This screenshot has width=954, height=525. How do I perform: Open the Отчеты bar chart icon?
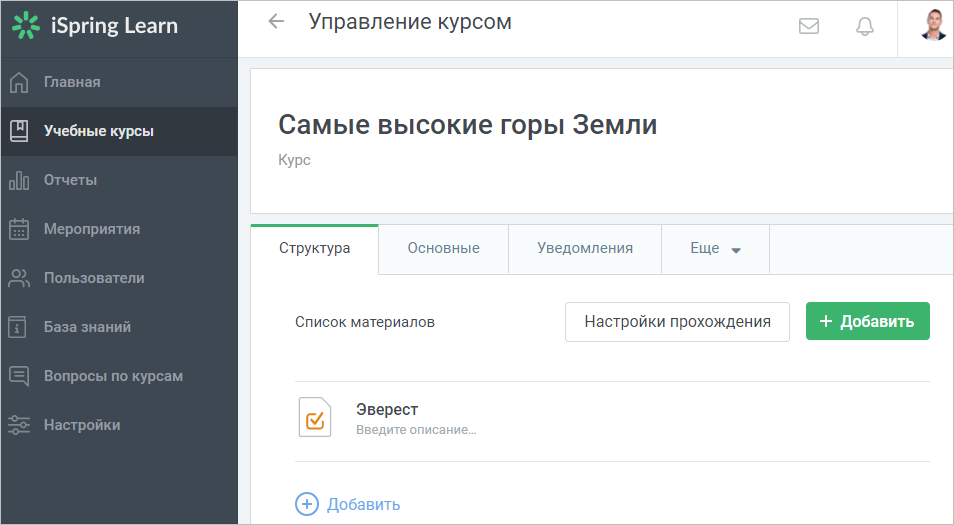click(19, 180)
